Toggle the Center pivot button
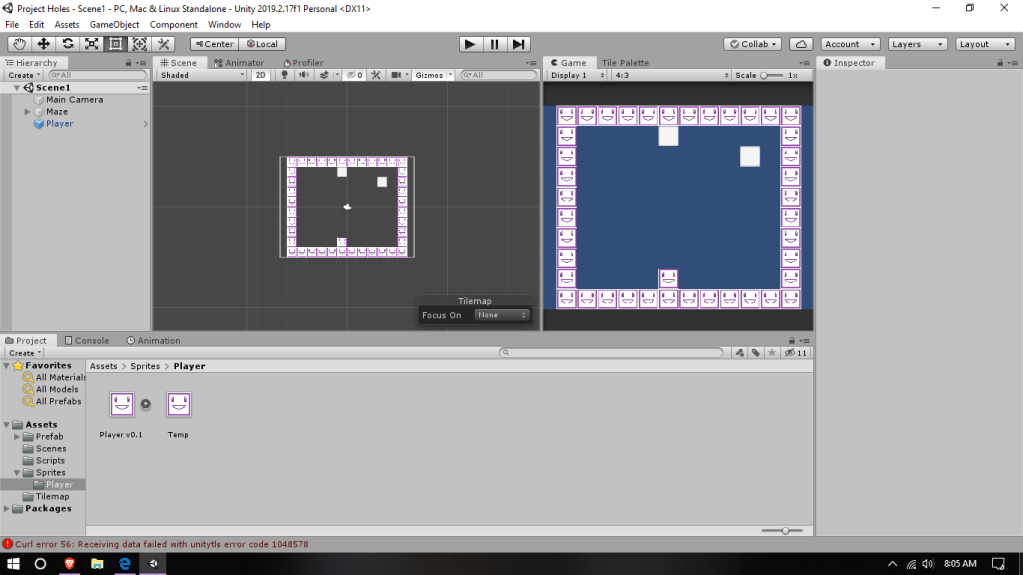The height and width of the screenshot is (575, 1023). point(214,44)
